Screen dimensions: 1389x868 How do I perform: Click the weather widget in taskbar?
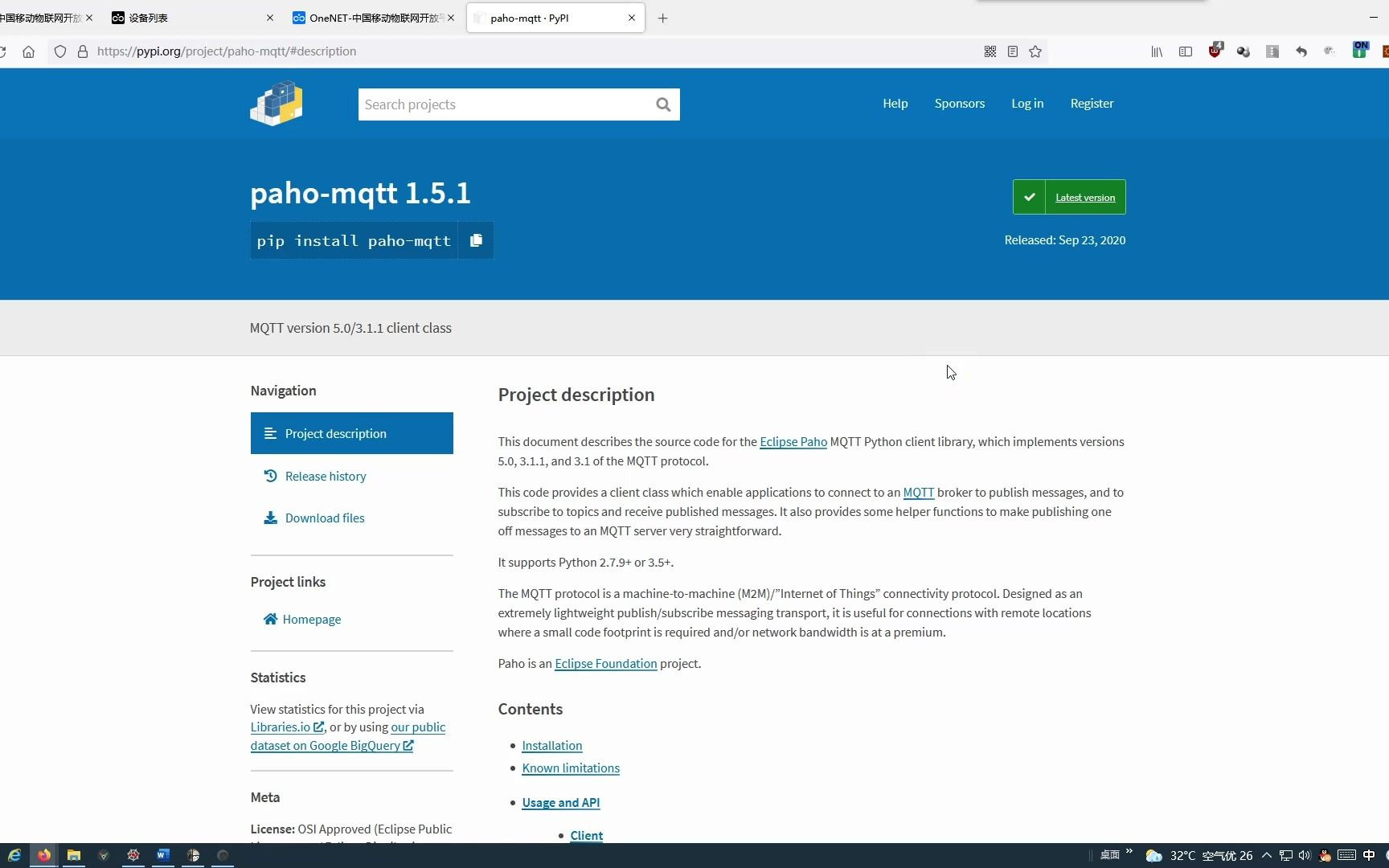click(1199, 856)
